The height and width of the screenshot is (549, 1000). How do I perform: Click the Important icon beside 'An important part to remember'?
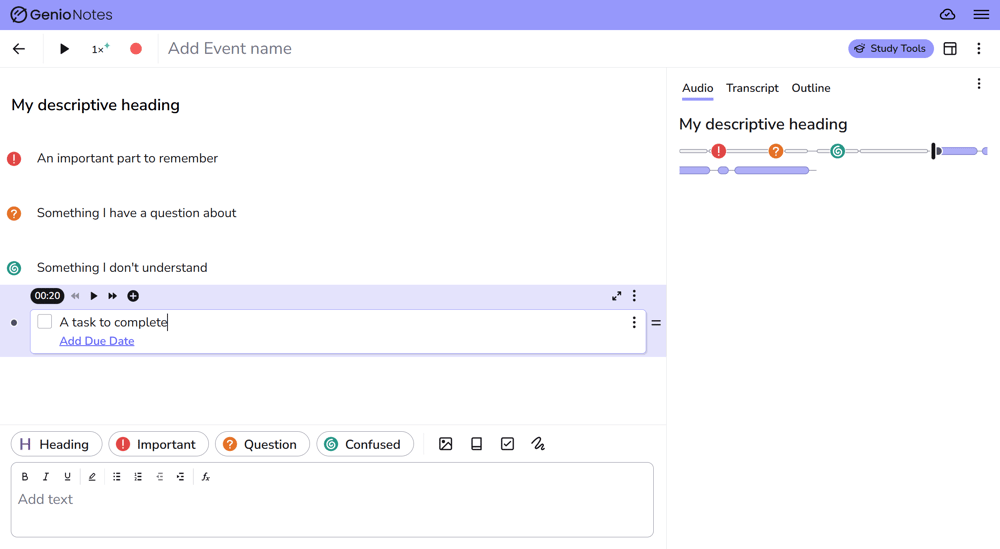(14, 159)
